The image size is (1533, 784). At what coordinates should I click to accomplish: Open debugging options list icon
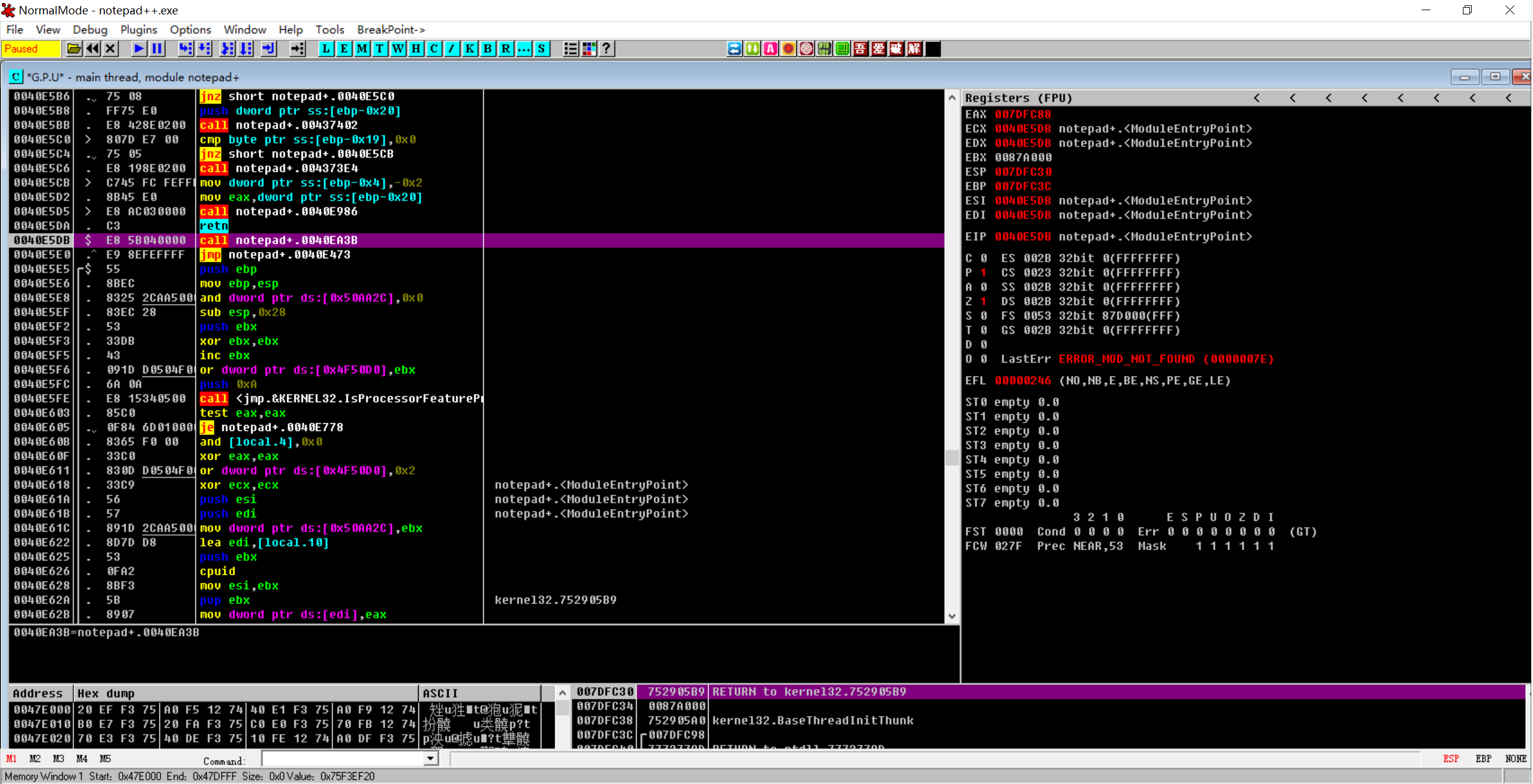[570, 49]
